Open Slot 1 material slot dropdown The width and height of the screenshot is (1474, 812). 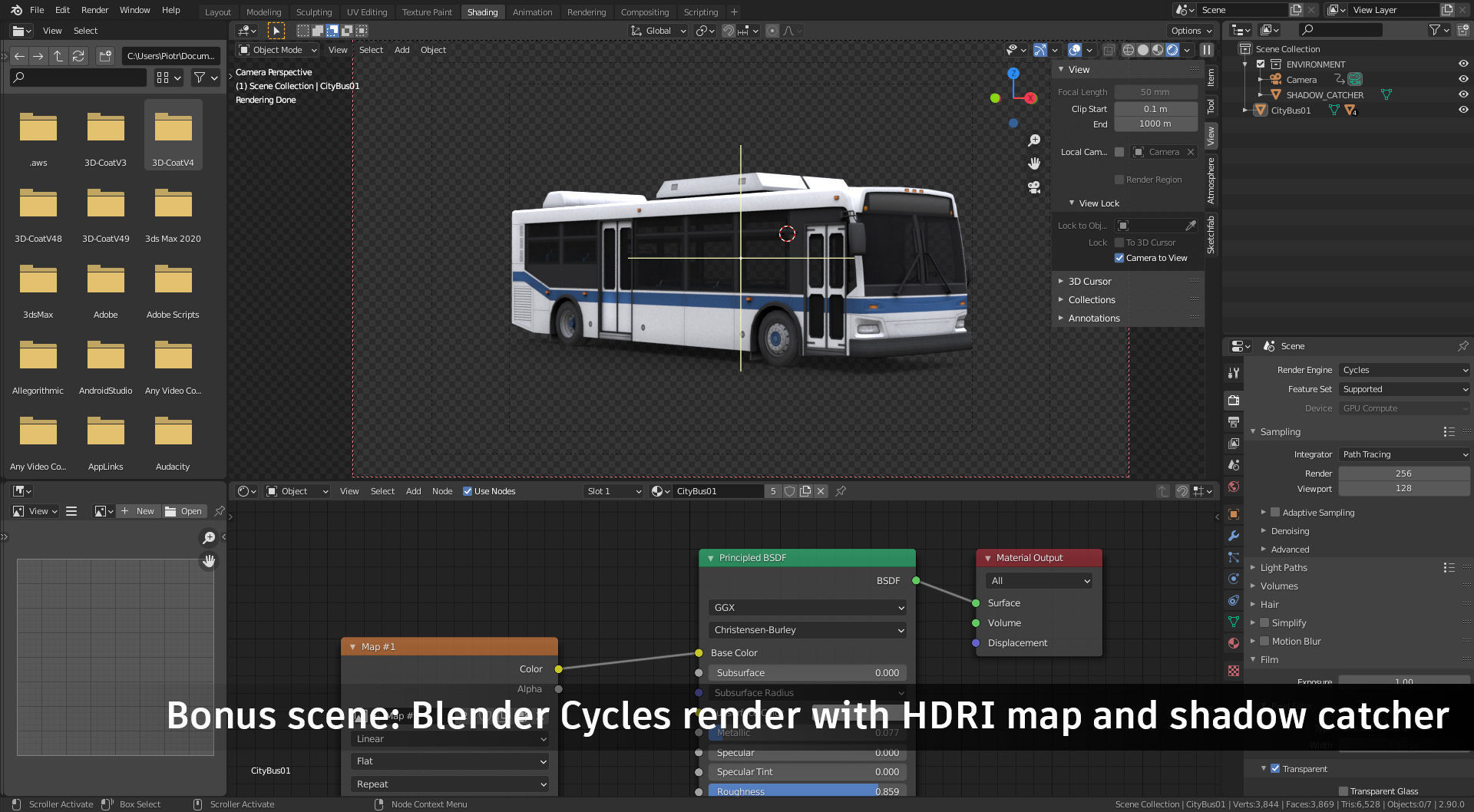(614, 491)
